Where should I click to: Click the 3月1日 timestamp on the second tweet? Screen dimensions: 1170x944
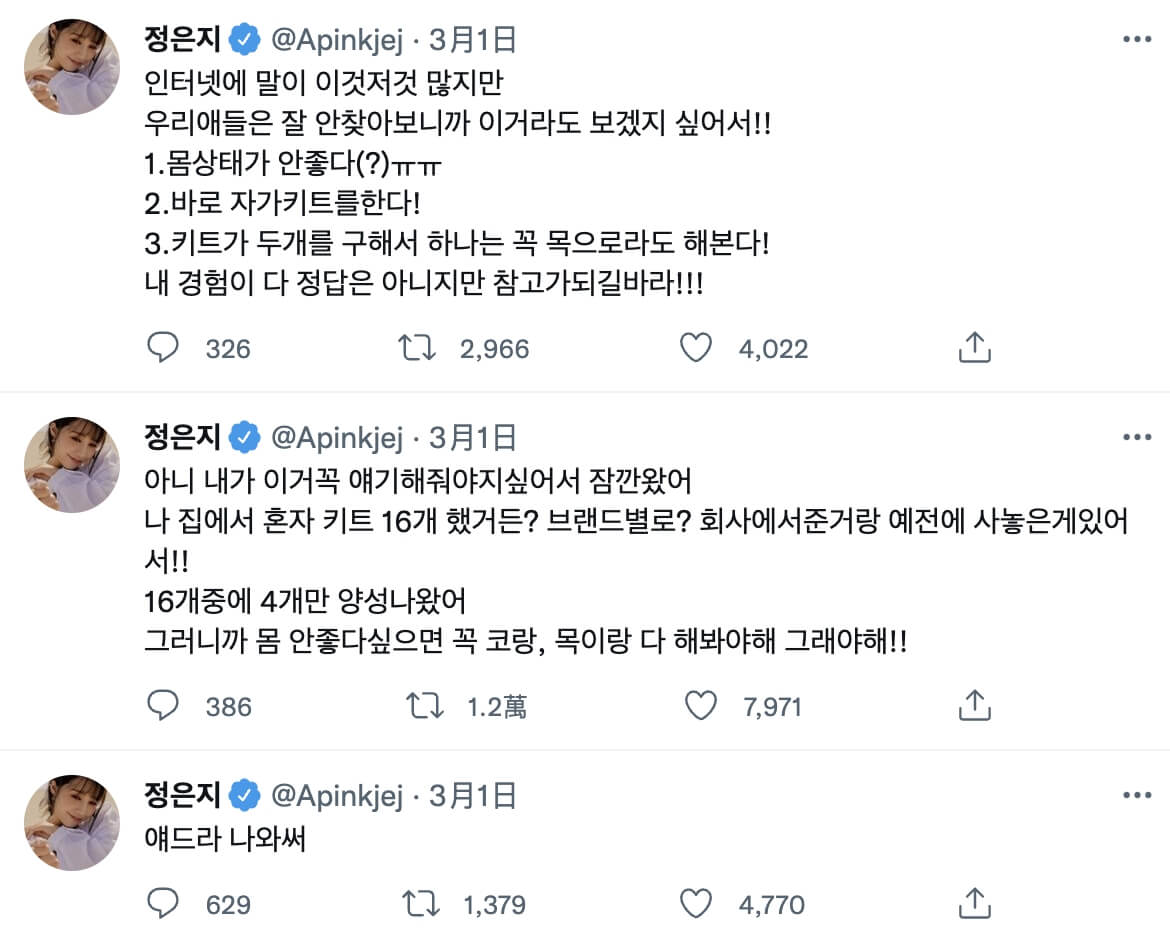pyautogui.click(x=471, y=437)
